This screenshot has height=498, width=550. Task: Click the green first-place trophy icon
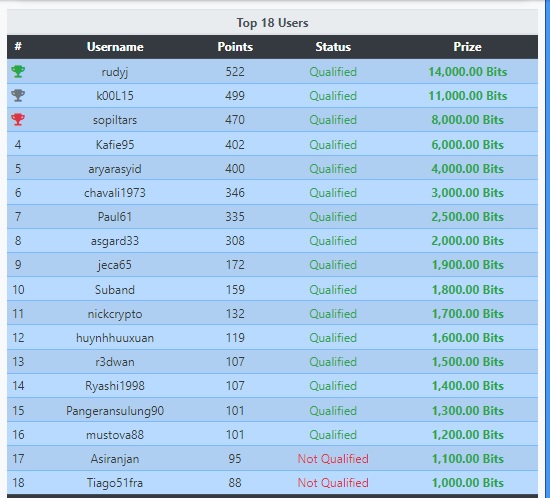18,72
